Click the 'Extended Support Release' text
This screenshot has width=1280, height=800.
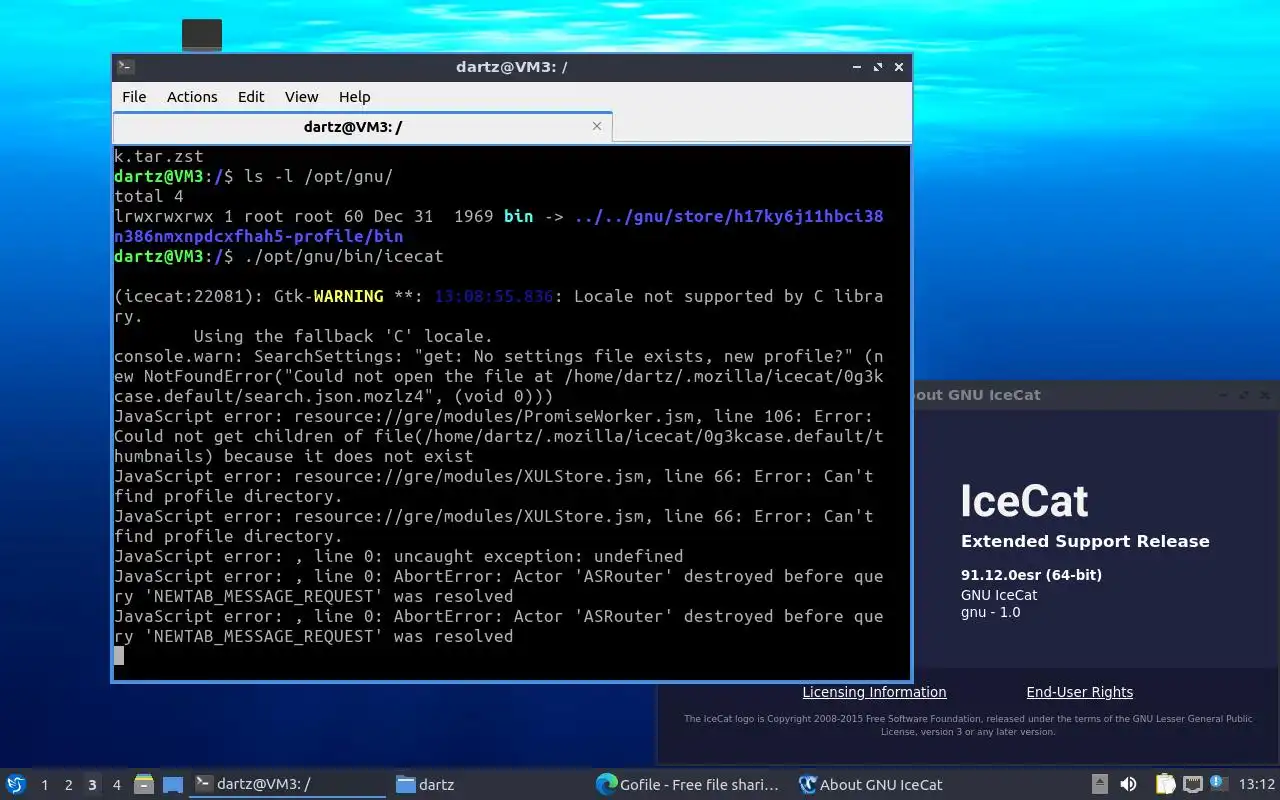pyautogui.click(x=1085, y=541)
